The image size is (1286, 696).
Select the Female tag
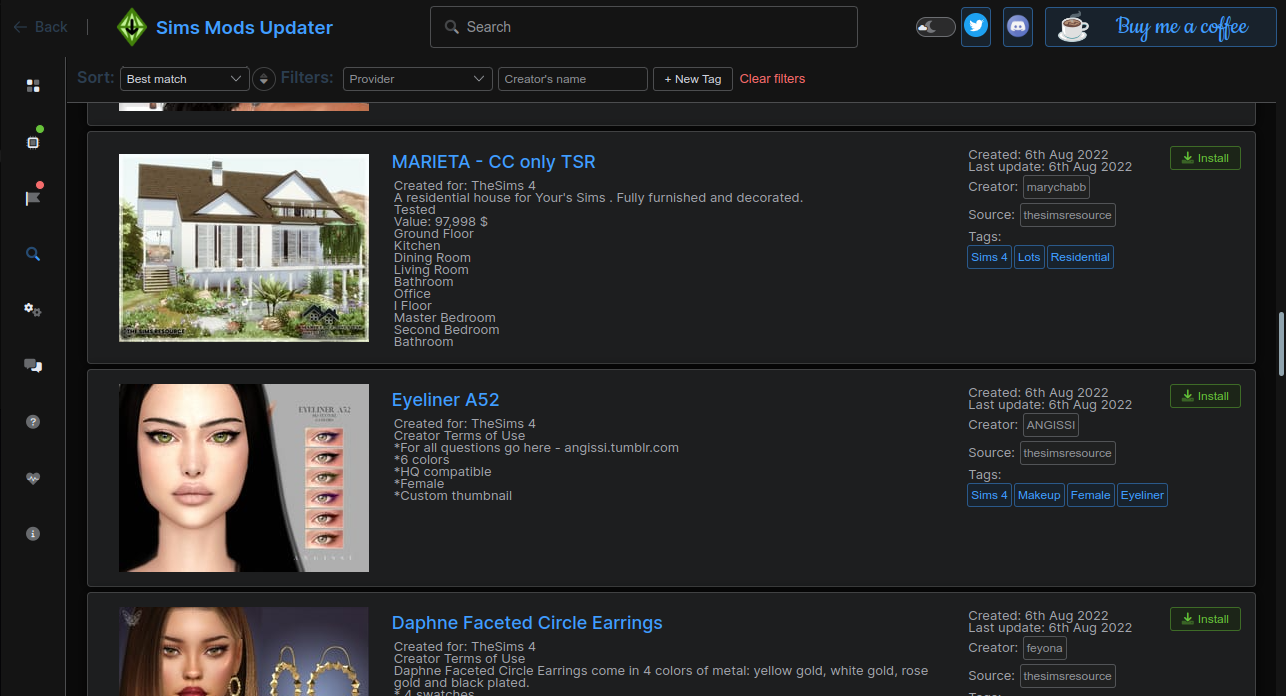pyautogui.click(x=1090, y=495)
